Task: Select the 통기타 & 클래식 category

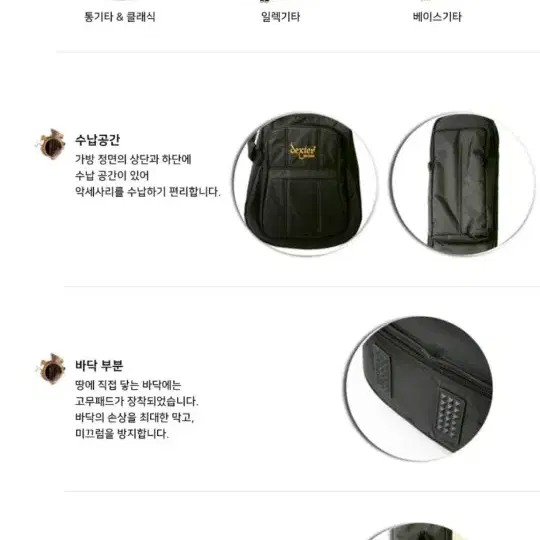Action: [120, 17]
